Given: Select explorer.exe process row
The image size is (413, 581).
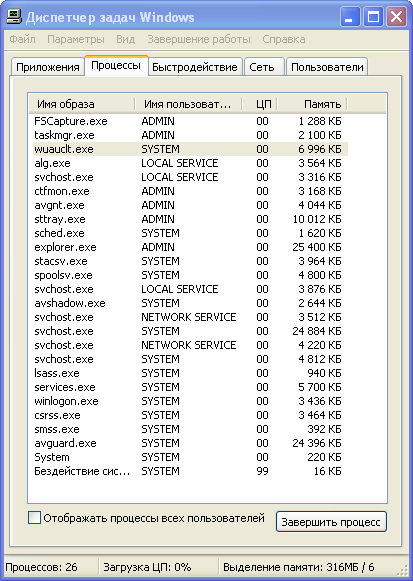Looking at the screenshot, I should point(190,247).
